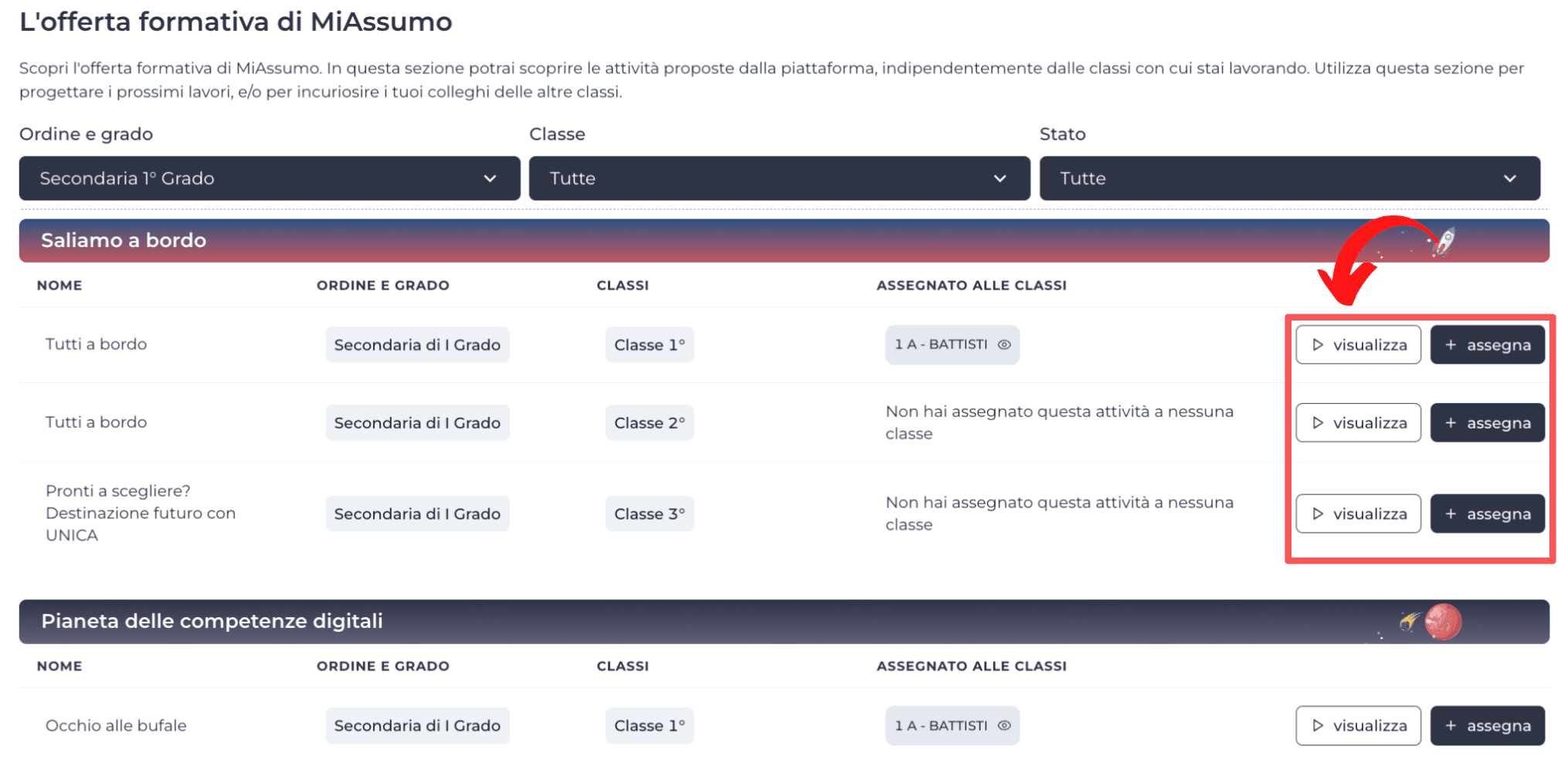
Task: Click assegna for Pronti a scegliere activity
Action: [1487, 514]
